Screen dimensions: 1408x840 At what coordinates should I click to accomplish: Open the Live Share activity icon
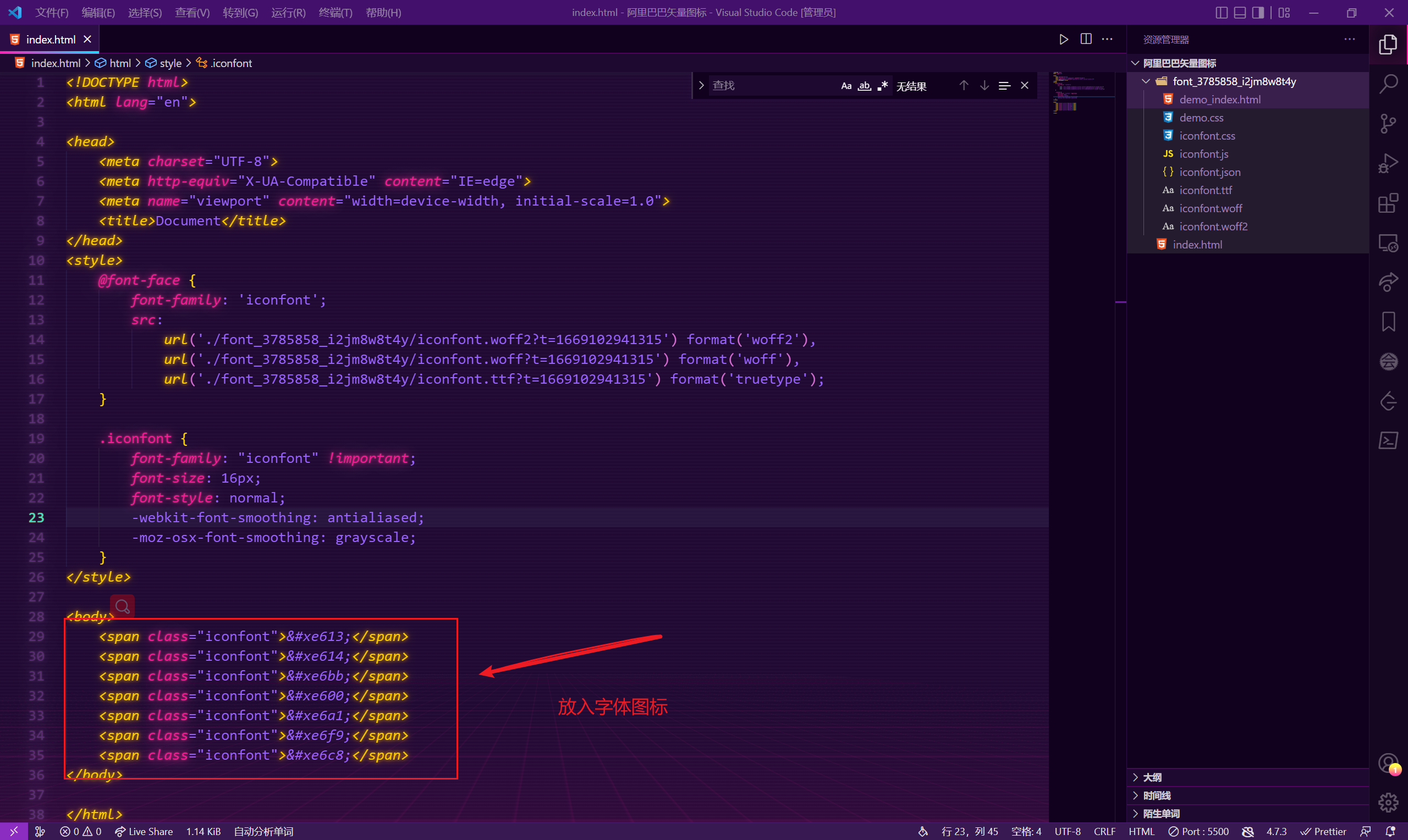point(1388,282)
